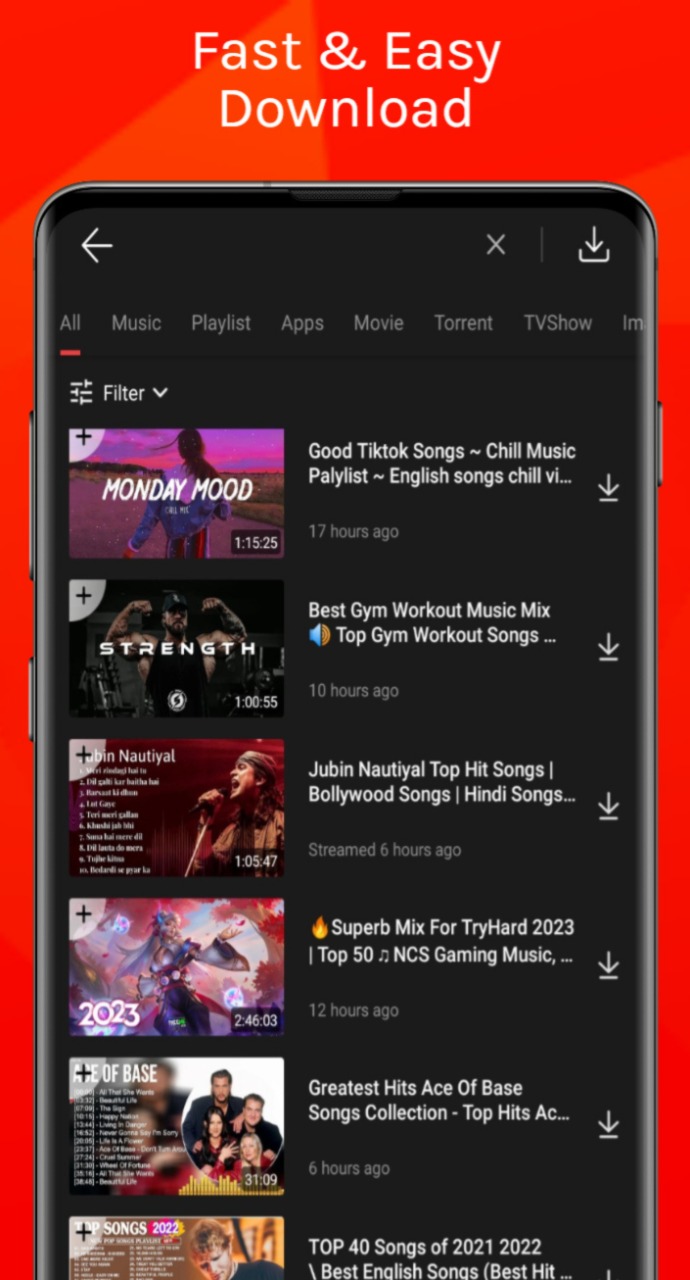
Task: Download Greatest Hits Ace Of Base
Action: point(608,1126)
